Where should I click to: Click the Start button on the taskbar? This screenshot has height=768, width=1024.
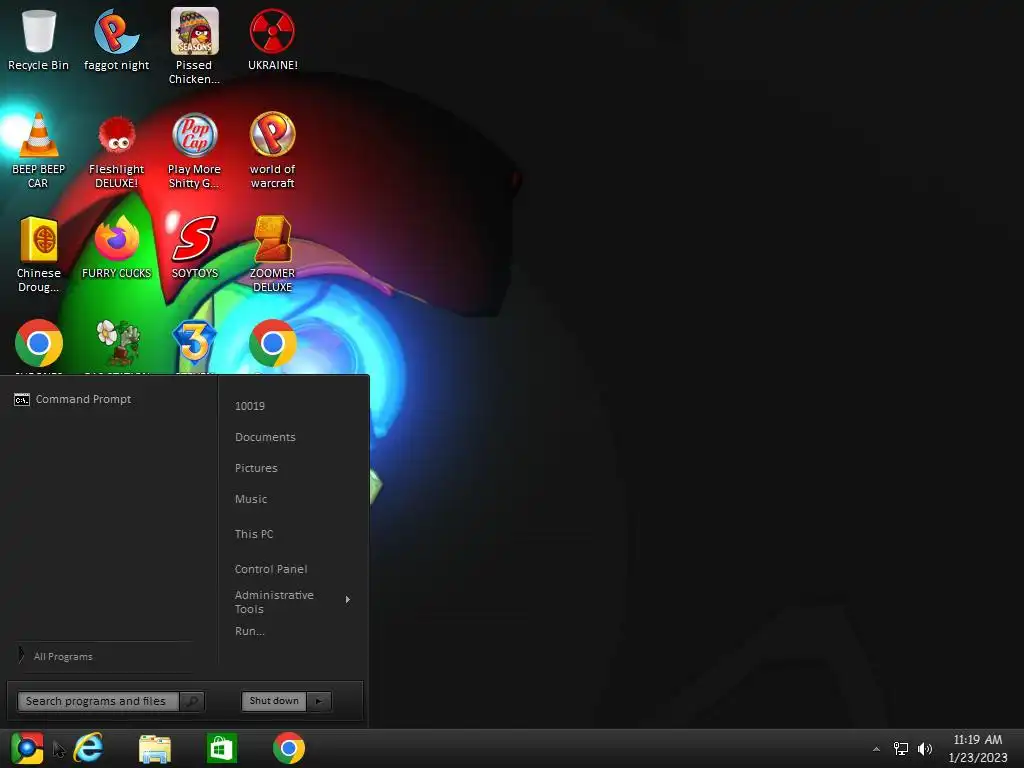click(x=27, y=748)
